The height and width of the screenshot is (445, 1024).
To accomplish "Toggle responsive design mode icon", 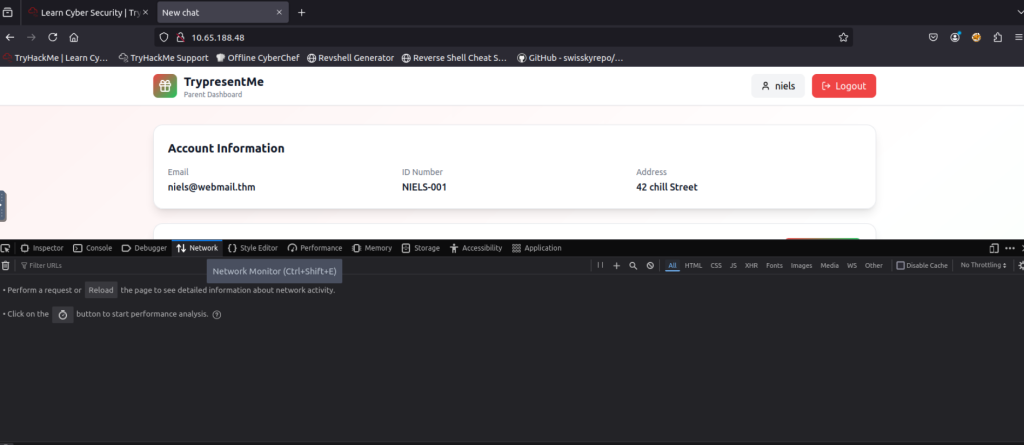I will tap(994, 248).
